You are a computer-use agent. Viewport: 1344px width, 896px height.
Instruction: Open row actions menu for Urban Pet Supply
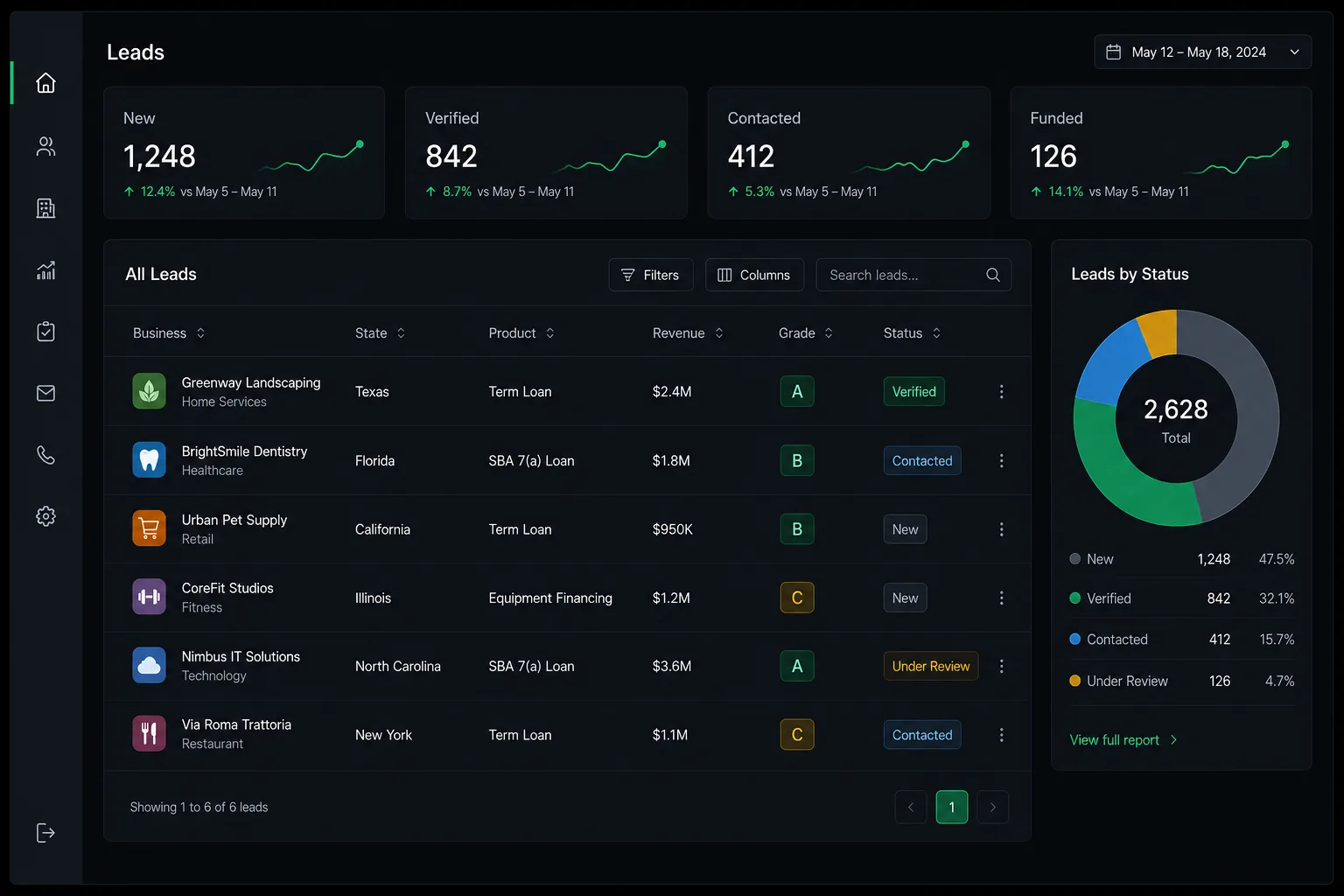(x=1002, y=529)
